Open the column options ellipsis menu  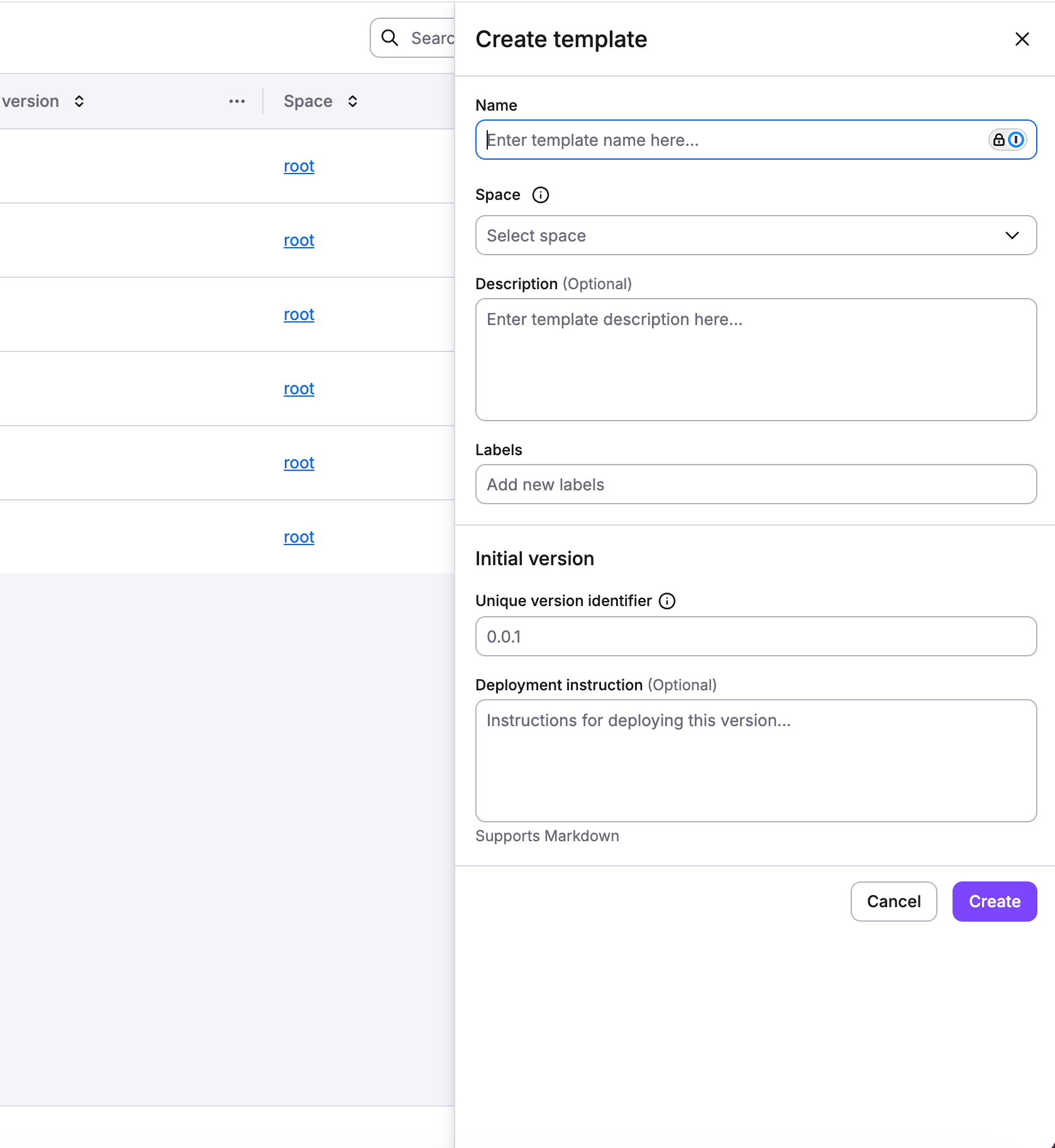[x=236, y=101]
